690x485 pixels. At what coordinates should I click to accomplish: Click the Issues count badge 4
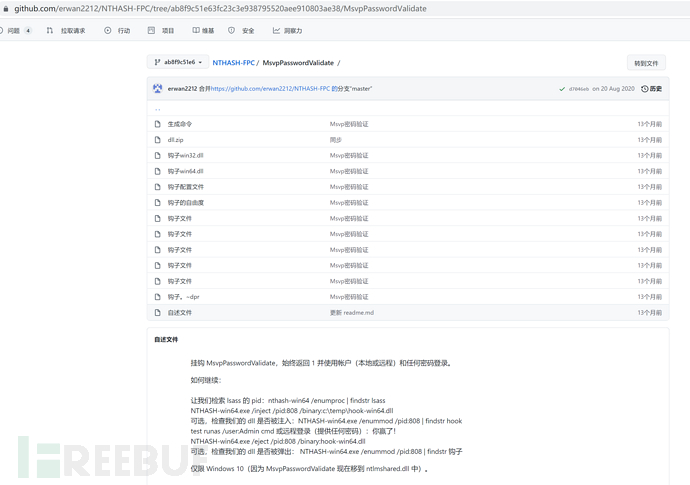point(28,30)
